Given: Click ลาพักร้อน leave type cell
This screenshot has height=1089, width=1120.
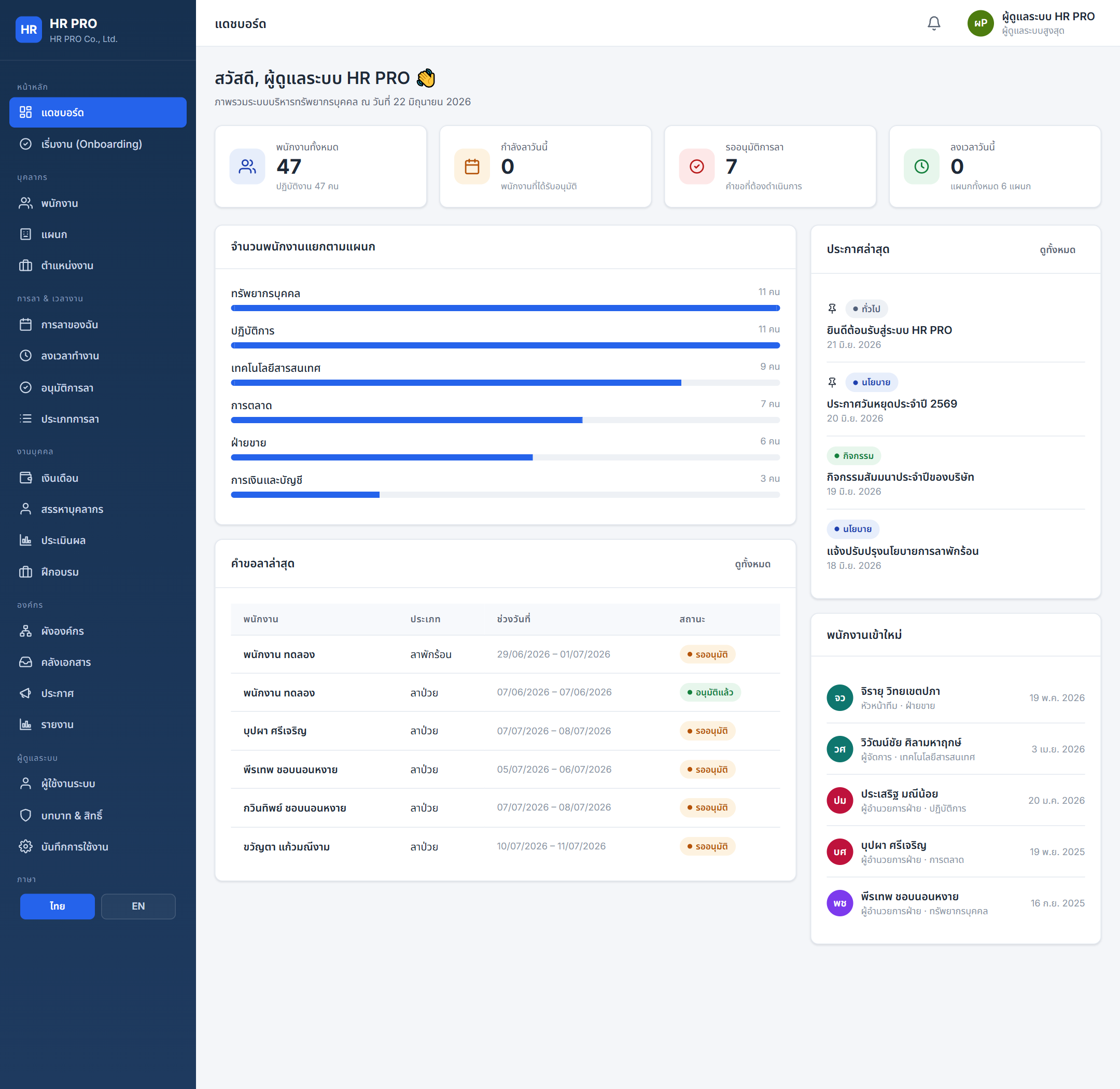Looking at the screenshot, I should click(x=431, y=654).
